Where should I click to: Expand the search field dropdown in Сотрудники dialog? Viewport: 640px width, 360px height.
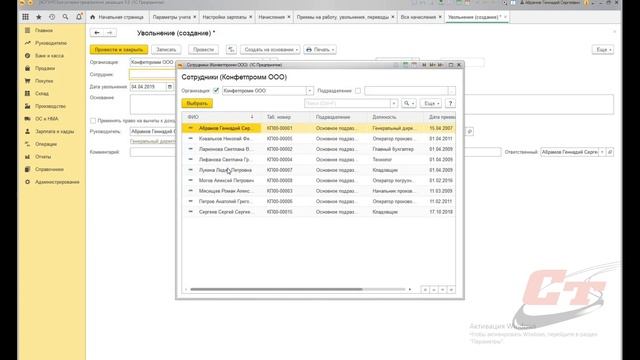point(393,103)
